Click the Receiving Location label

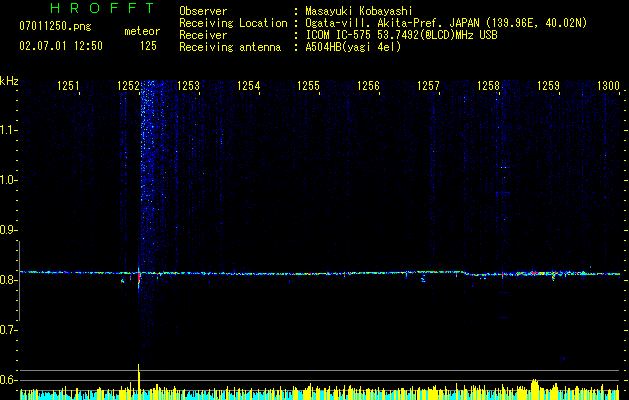(233, 23)
